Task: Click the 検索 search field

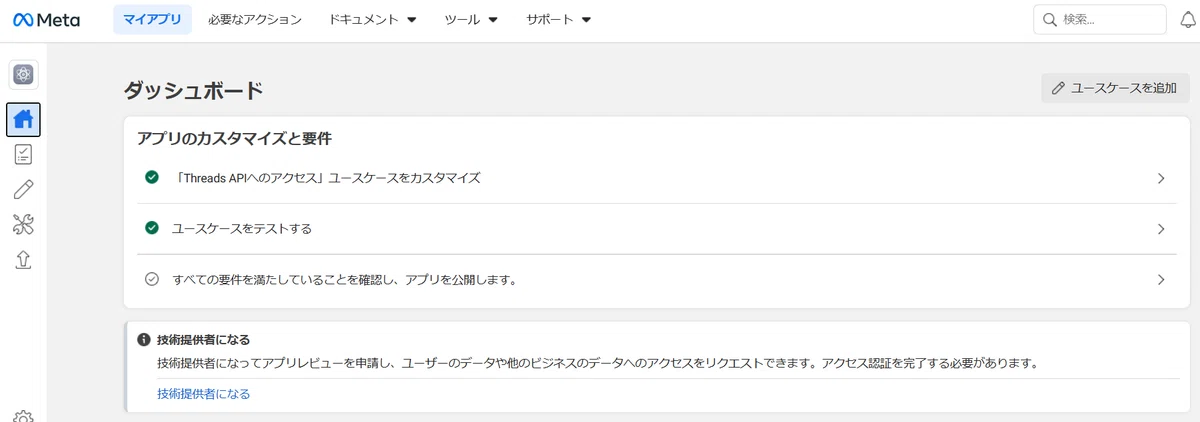Action: (1100, 20)
